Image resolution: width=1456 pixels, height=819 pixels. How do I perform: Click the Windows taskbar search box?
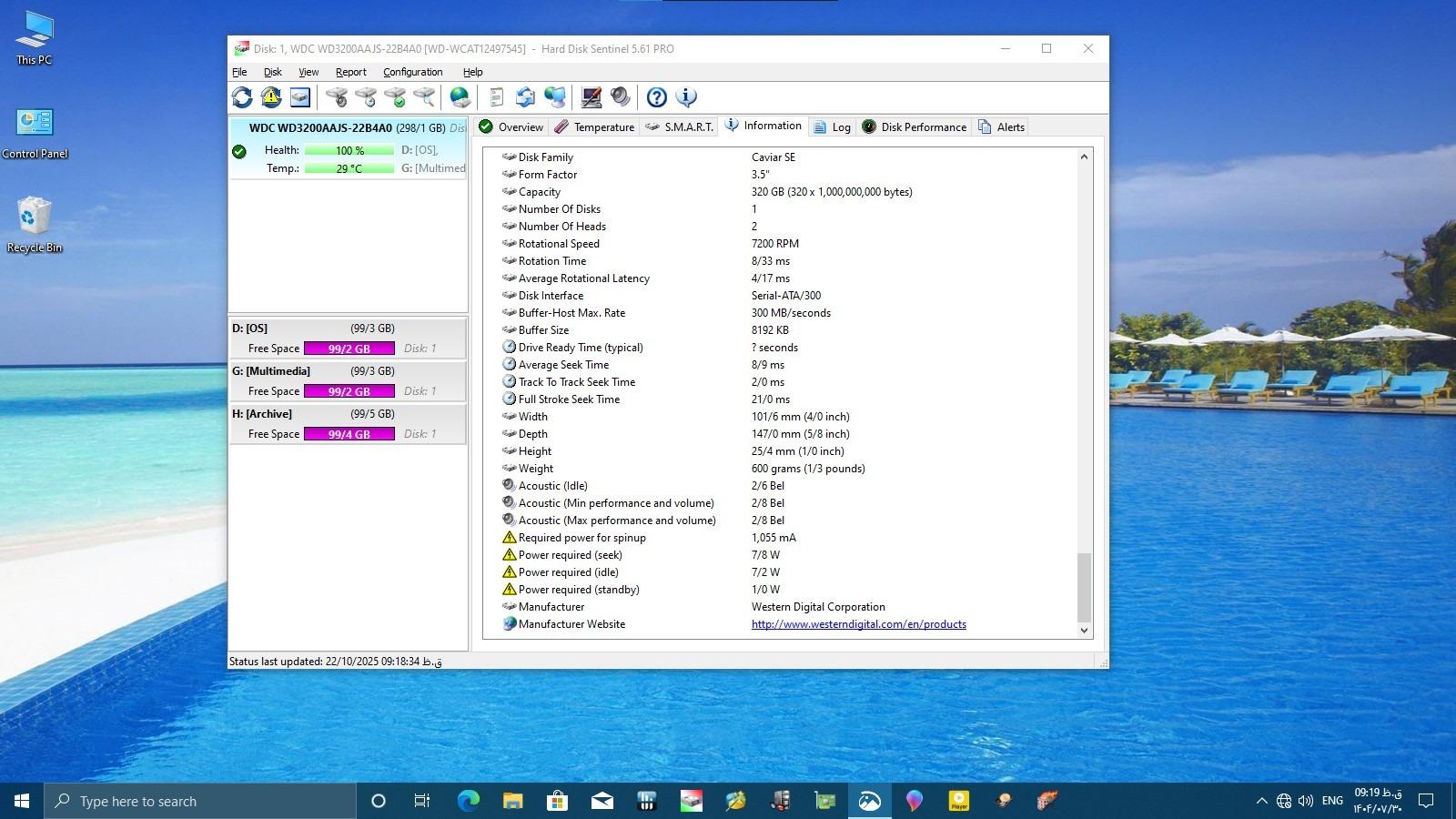point(200,801)
